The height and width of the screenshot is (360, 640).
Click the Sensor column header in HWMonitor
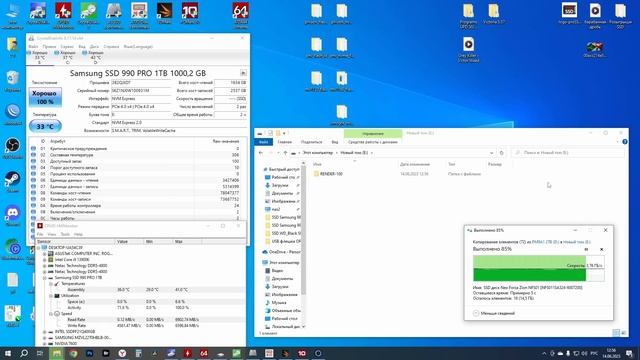pos(76,242)
